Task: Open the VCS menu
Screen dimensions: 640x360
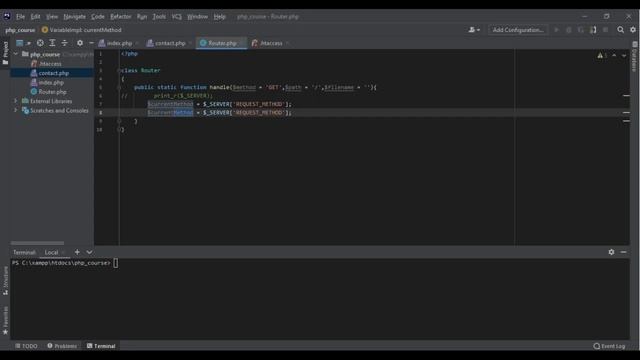Action: pyautogui.click(x=176, y=17)
